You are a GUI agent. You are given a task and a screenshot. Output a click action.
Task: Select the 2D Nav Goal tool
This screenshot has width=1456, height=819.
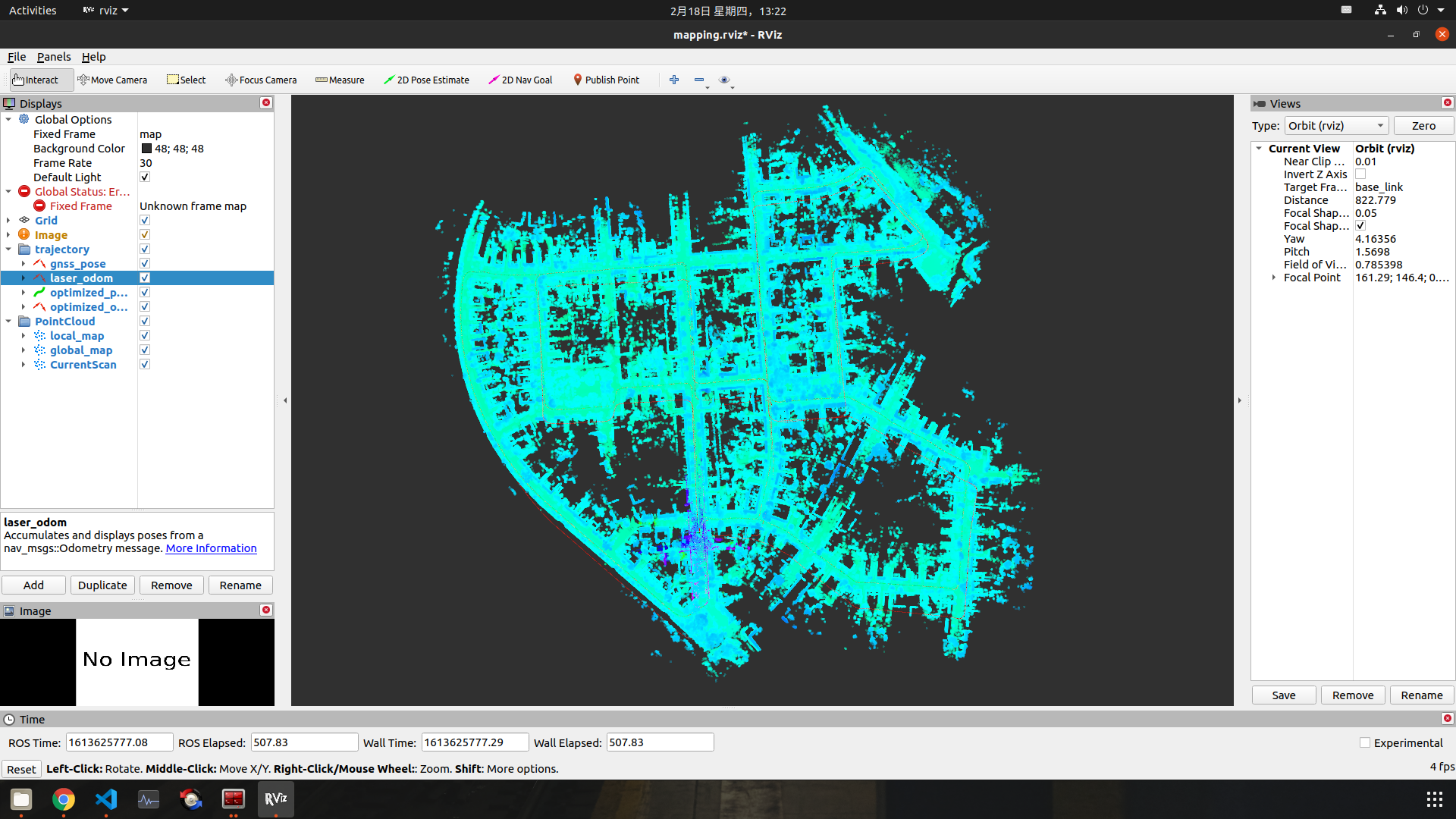(520, 80)
